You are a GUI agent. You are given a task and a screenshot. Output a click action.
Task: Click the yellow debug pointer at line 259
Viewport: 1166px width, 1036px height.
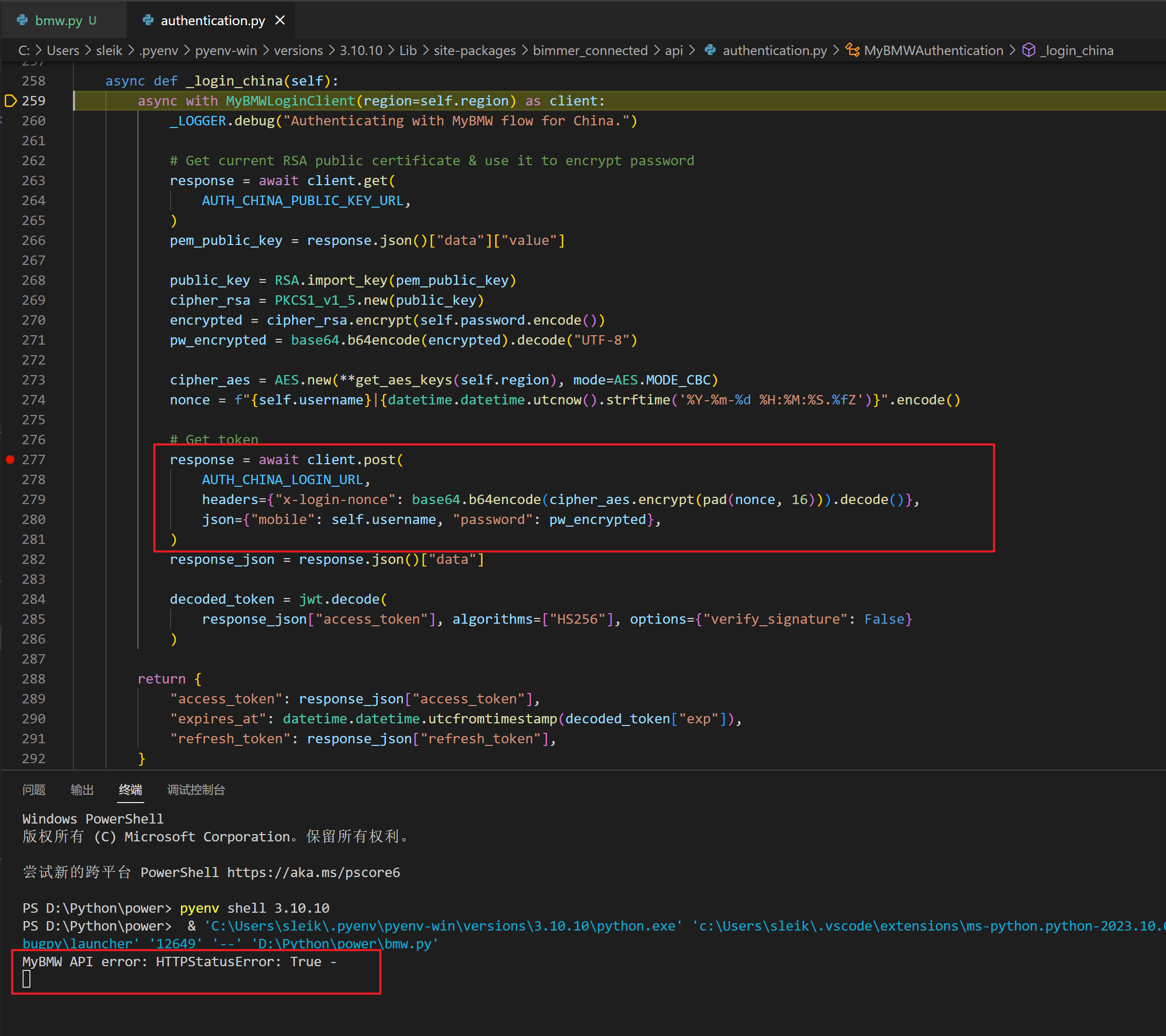pos(10,101)
